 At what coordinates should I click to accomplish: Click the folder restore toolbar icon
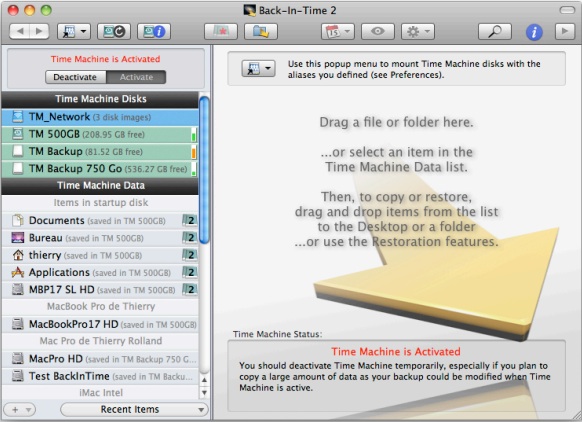(261, 32)
